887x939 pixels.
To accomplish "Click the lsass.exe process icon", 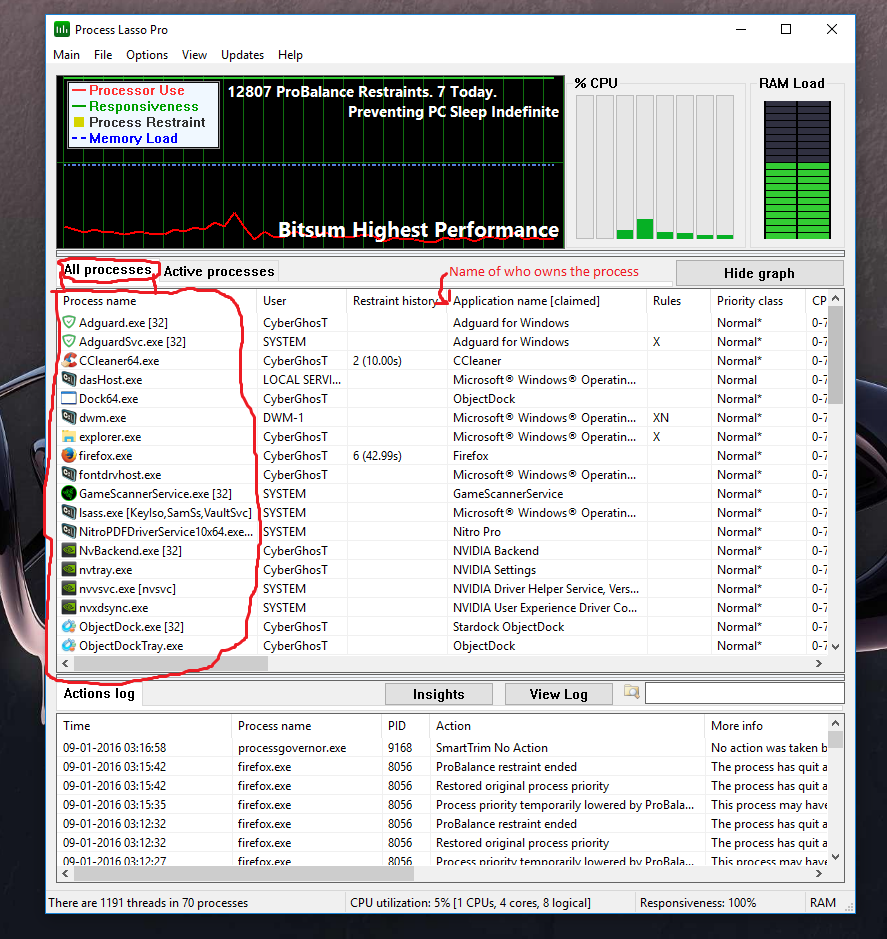I will 69,513.
